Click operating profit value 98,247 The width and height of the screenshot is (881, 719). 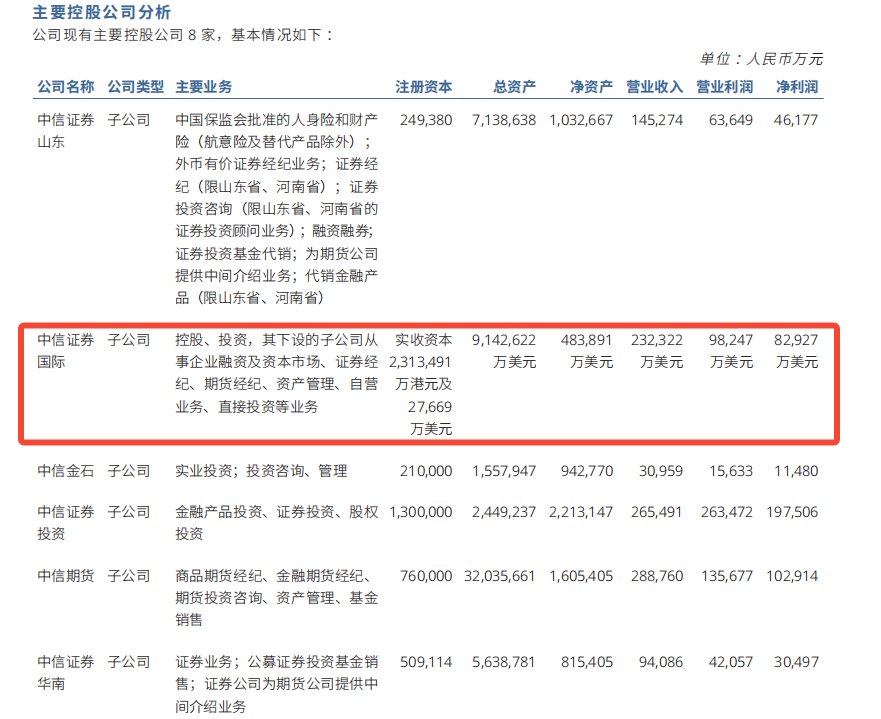pos(730,340)
